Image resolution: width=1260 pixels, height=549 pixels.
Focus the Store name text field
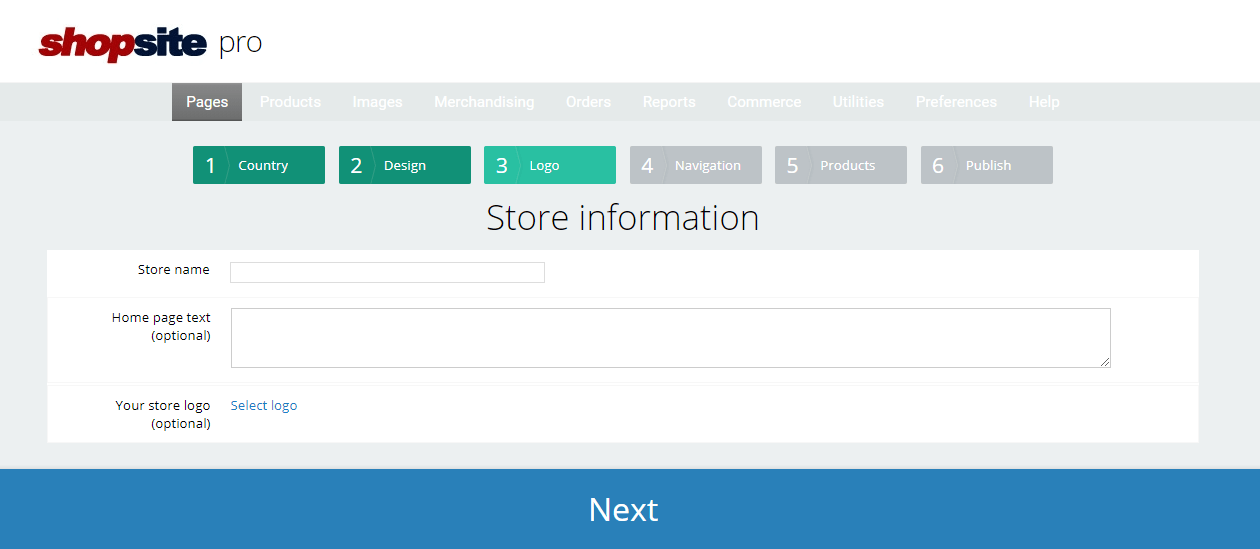pos(387,272)
